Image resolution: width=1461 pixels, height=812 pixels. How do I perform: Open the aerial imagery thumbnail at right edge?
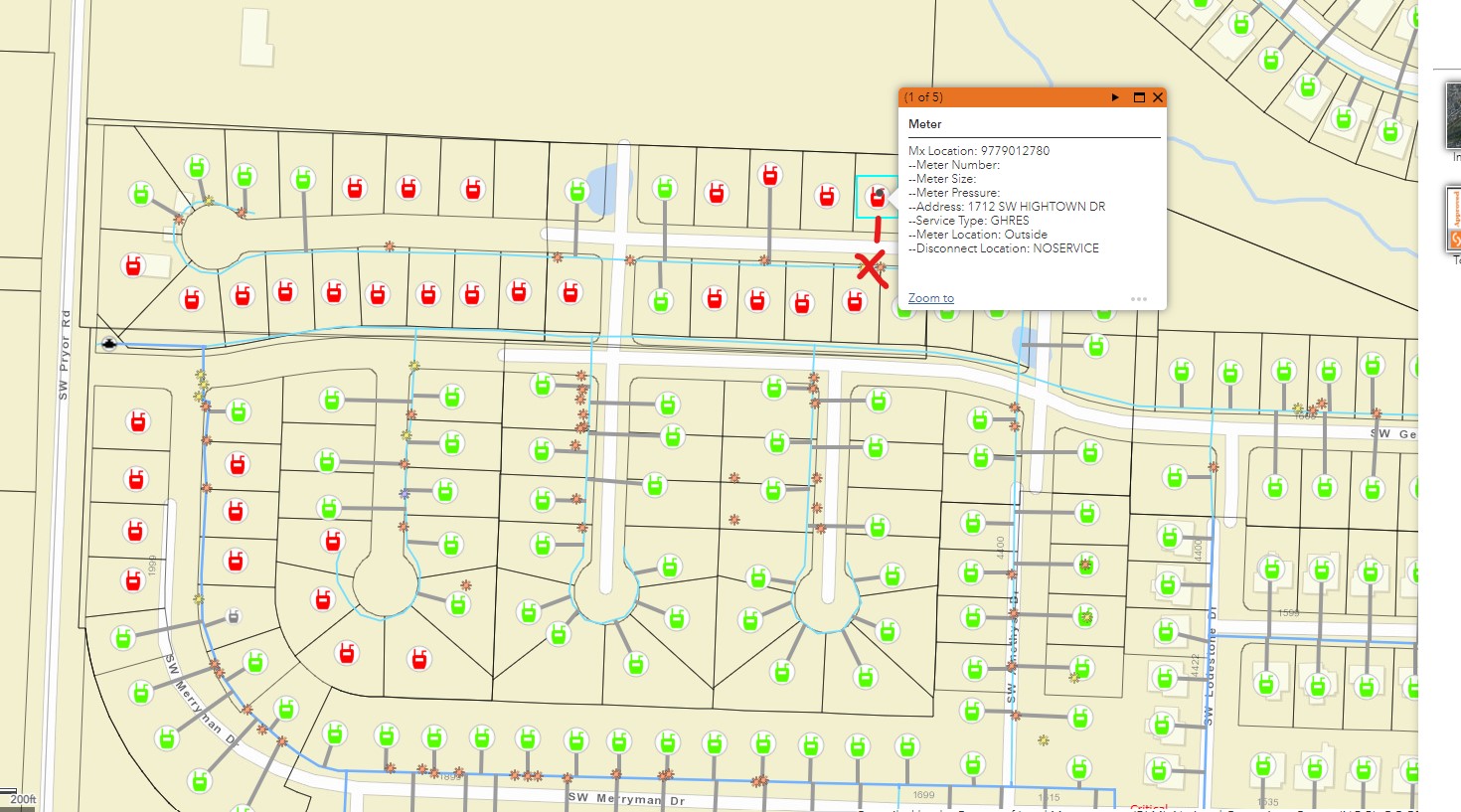(1453, 114)
